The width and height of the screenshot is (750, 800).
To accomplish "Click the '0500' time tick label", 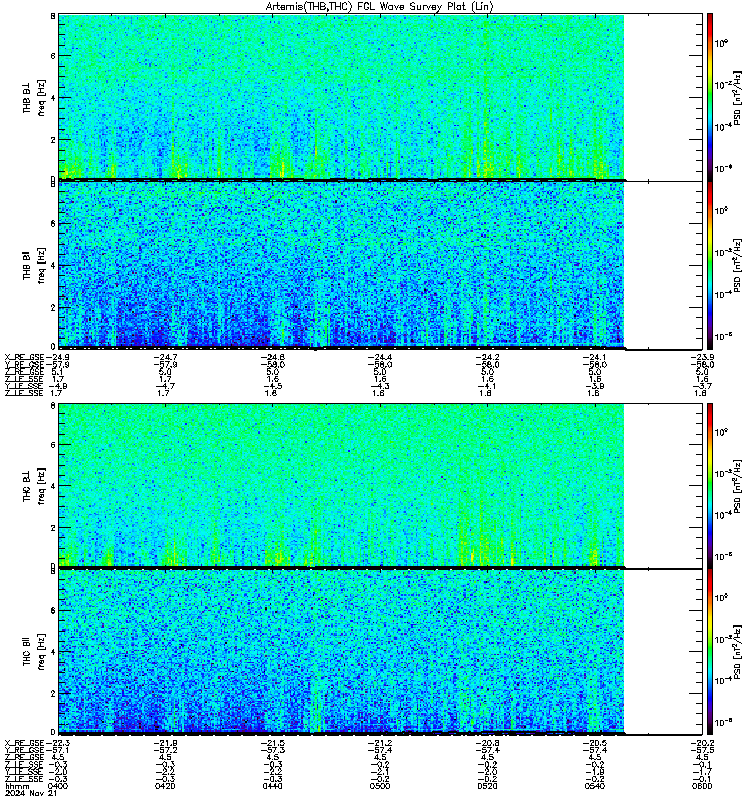I will [x=380, y=786].
